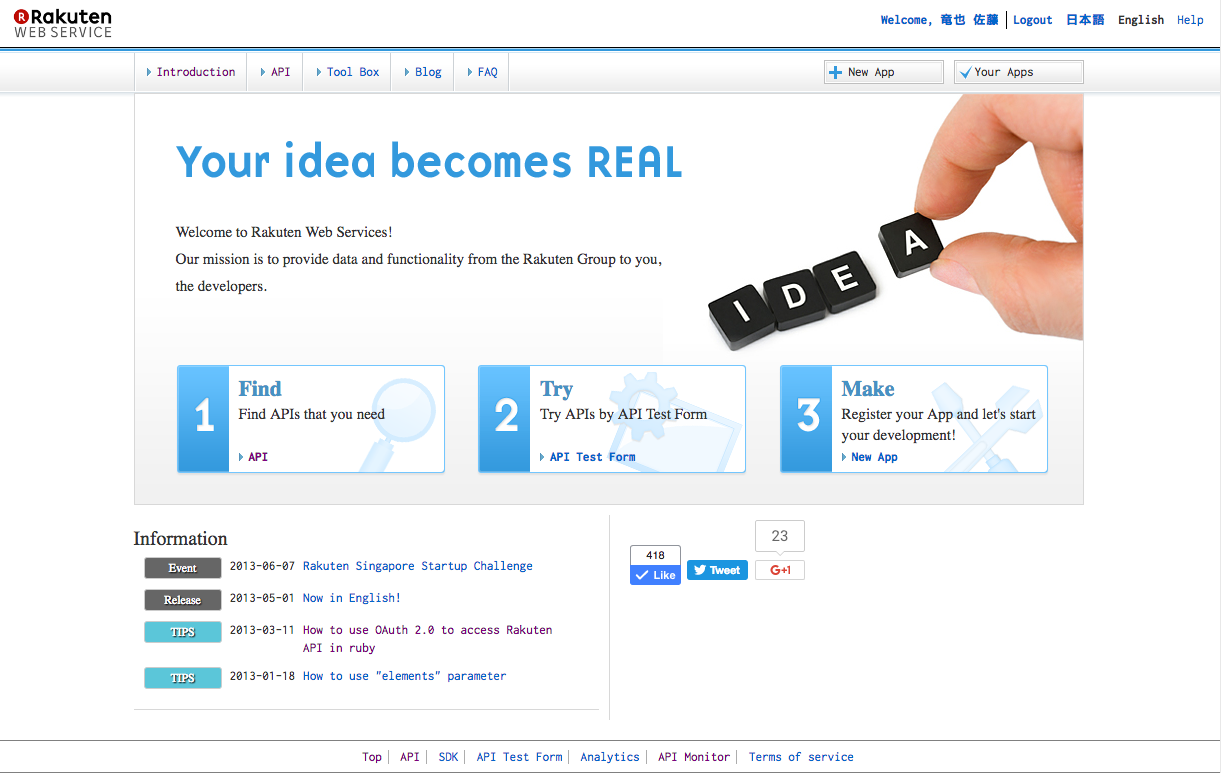Image resolution: width=1221 pixels, height=773 pixels.
Task: Click the number 1 Find step tile
Action: pyautogui.click(x=204, y=418)
